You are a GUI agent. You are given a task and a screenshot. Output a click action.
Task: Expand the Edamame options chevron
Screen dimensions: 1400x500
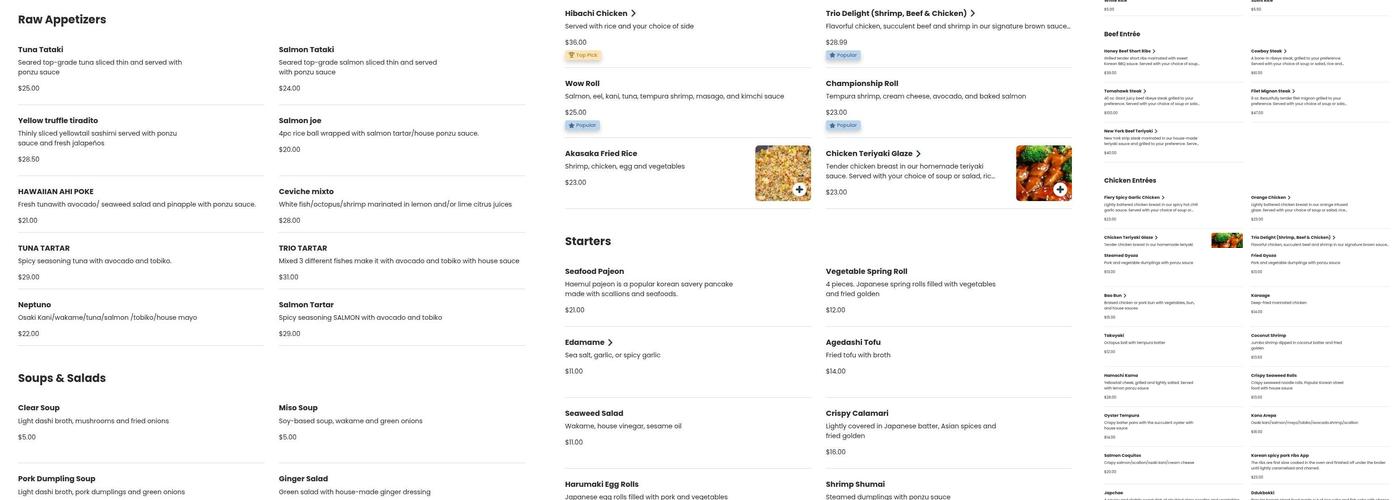(x=610, y=342)
